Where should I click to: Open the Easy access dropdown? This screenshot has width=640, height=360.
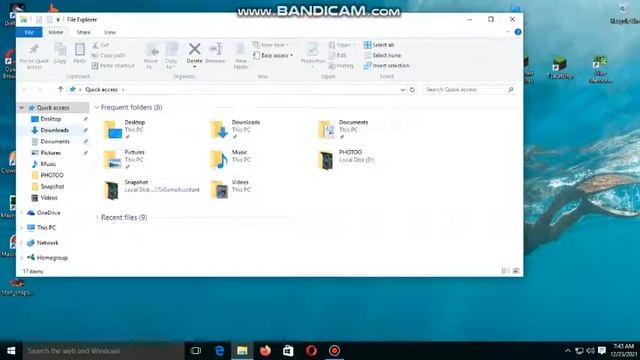(273, 55)
